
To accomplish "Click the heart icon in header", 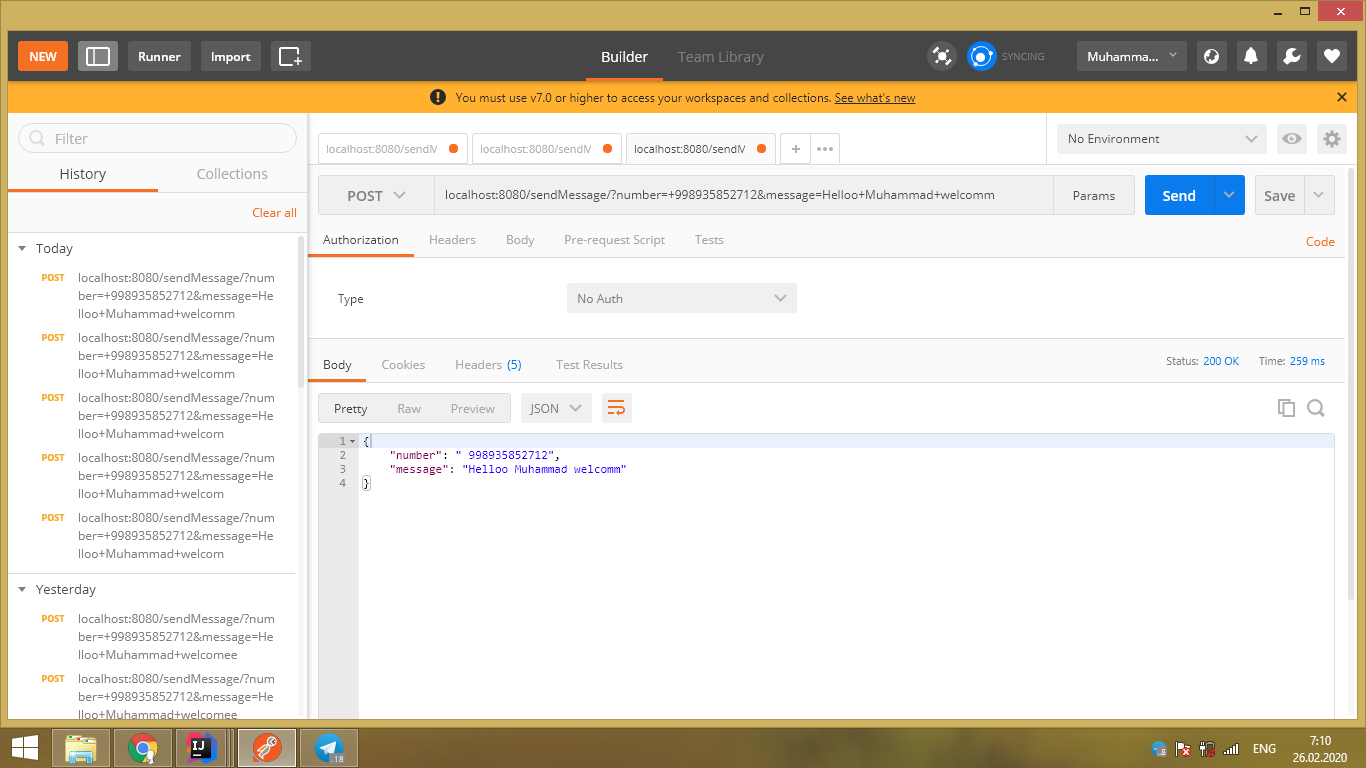I will pyautogui.click(x=1331, y=56).
